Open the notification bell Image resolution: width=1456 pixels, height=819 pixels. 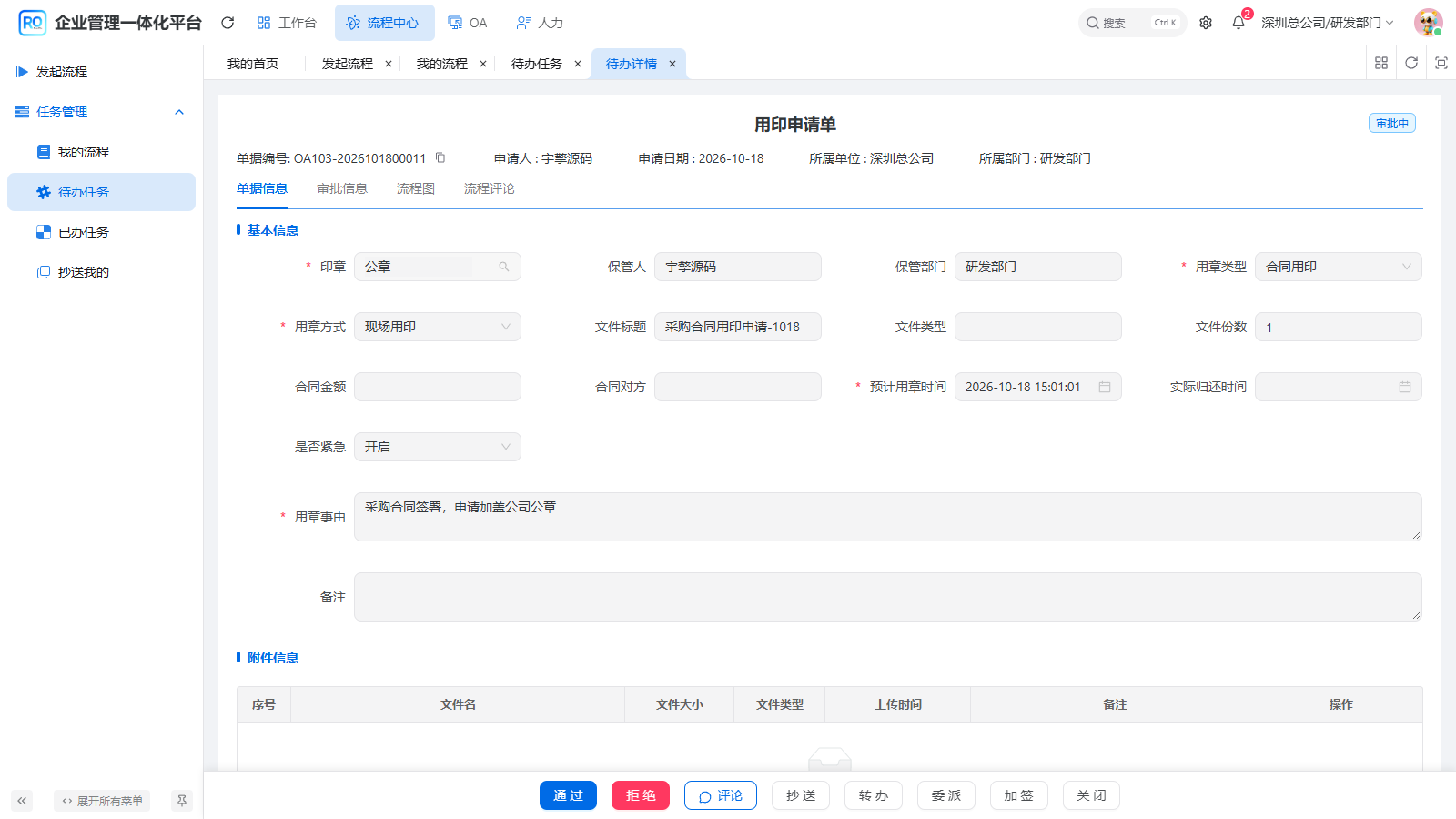click(1239, 23)
